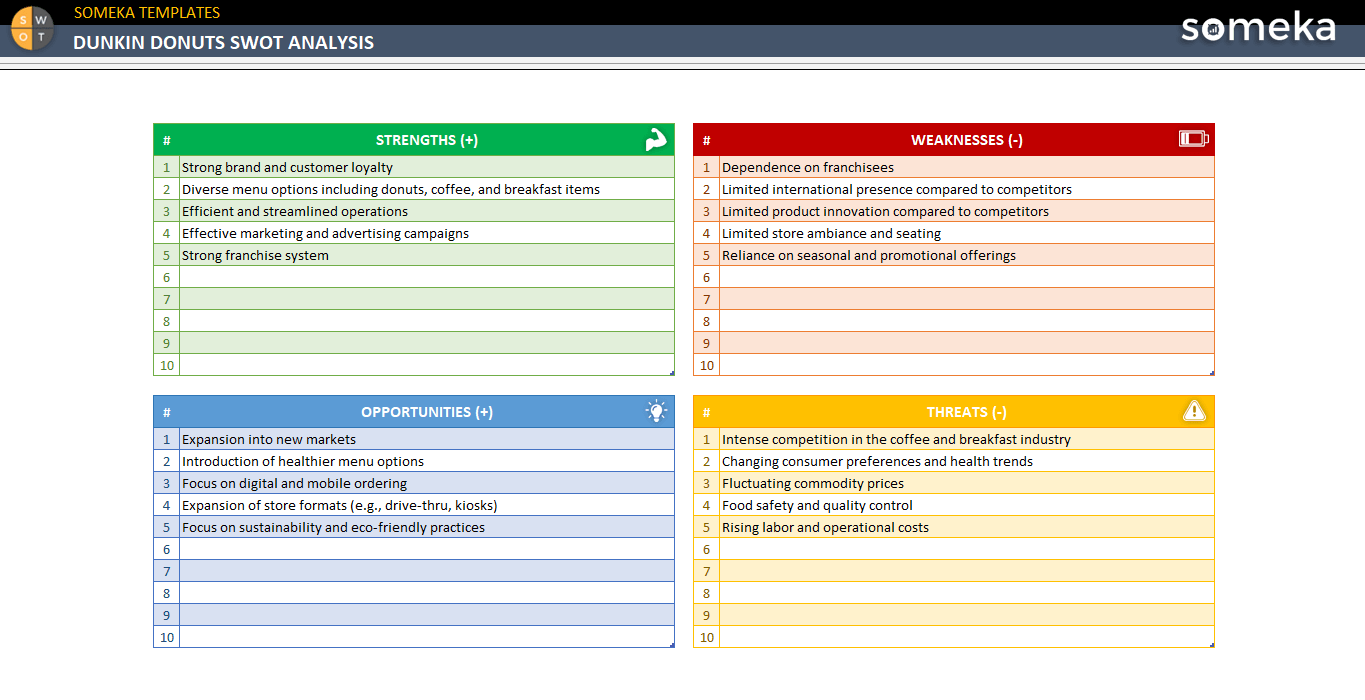Click the # column header in Opportunities table
The height and width of the screenshot is (700, 1365).
coord(166,412)
